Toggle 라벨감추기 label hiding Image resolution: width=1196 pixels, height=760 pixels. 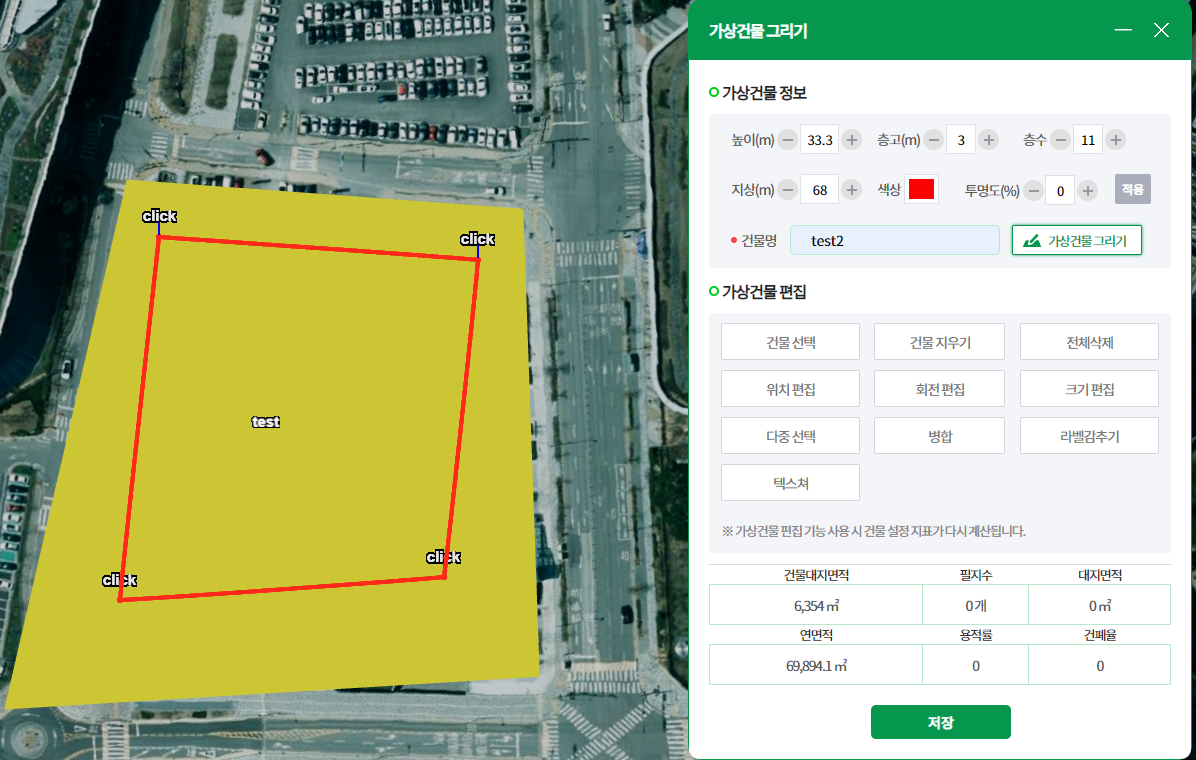[x=1089, y=436]
